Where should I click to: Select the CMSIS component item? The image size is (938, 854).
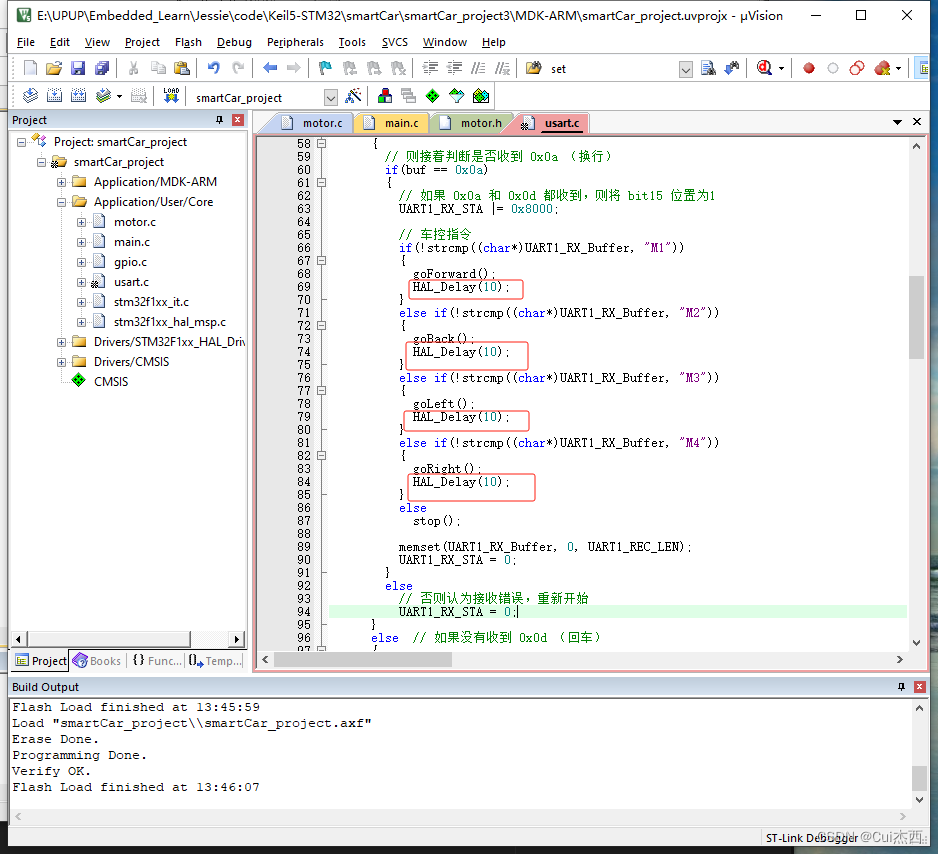pyautogui.click(x=111, y=382)
